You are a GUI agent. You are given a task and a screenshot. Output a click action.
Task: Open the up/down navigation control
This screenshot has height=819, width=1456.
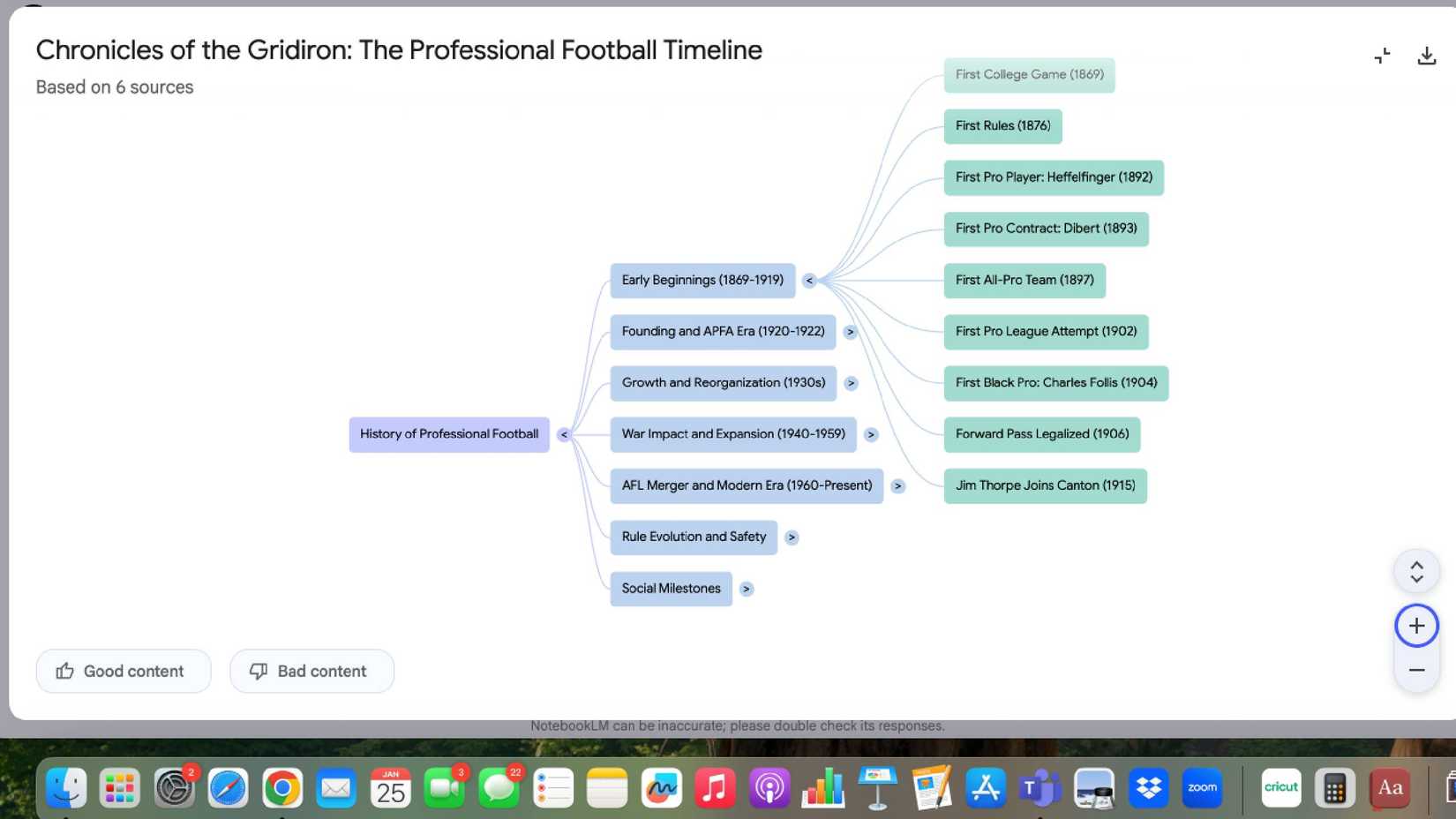(x=1415, y=570)
